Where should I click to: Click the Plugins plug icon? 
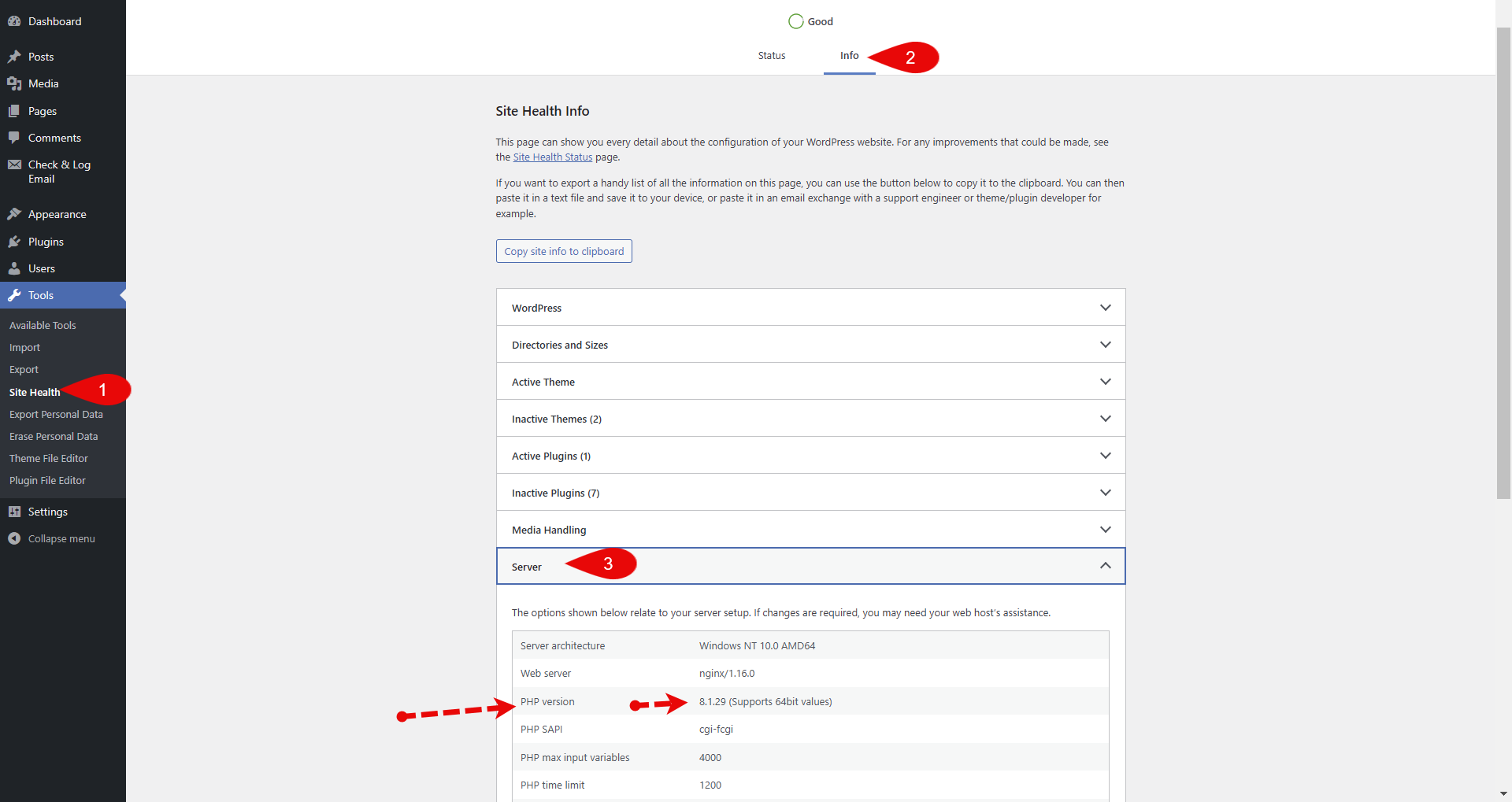point(14,242)
